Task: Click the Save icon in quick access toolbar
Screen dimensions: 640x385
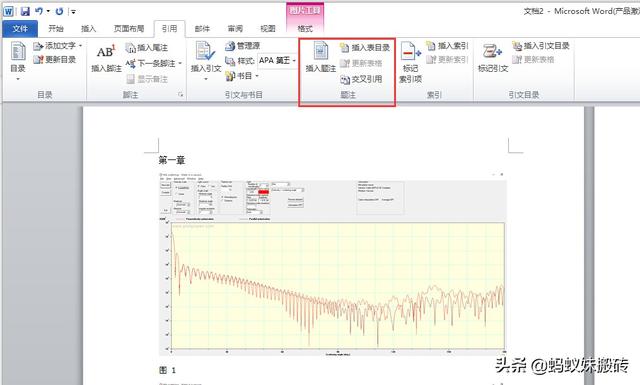Action: click(25, 11)
